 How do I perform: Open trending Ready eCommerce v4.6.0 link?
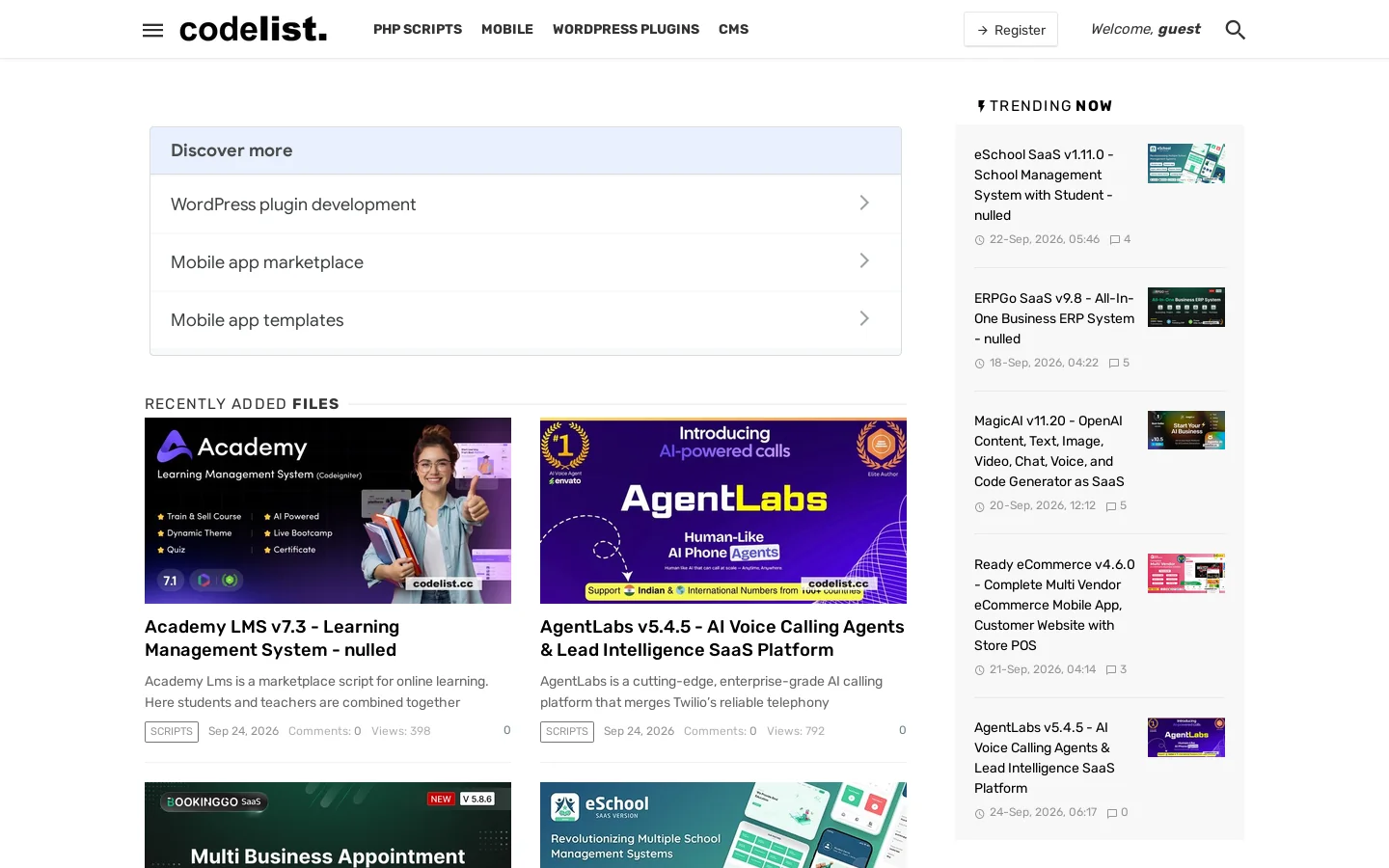coord(1054,605)
